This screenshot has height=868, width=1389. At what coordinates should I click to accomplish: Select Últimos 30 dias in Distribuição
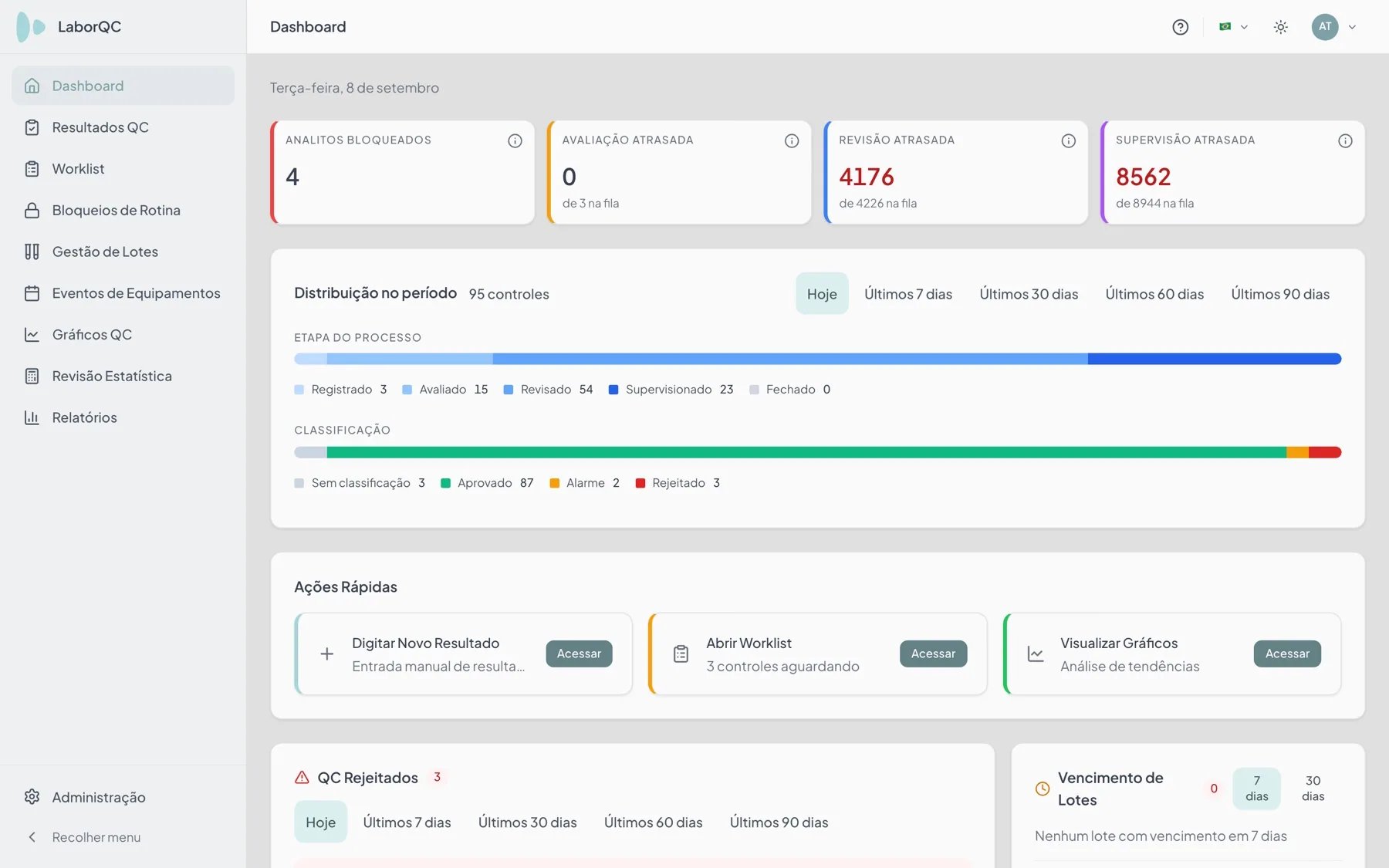(x=1029, y=294)
